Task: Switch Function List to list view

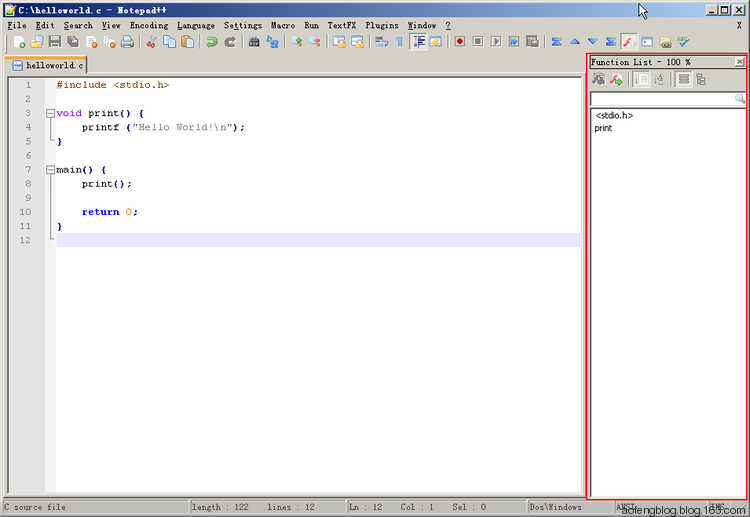Action: coord(684,79)
